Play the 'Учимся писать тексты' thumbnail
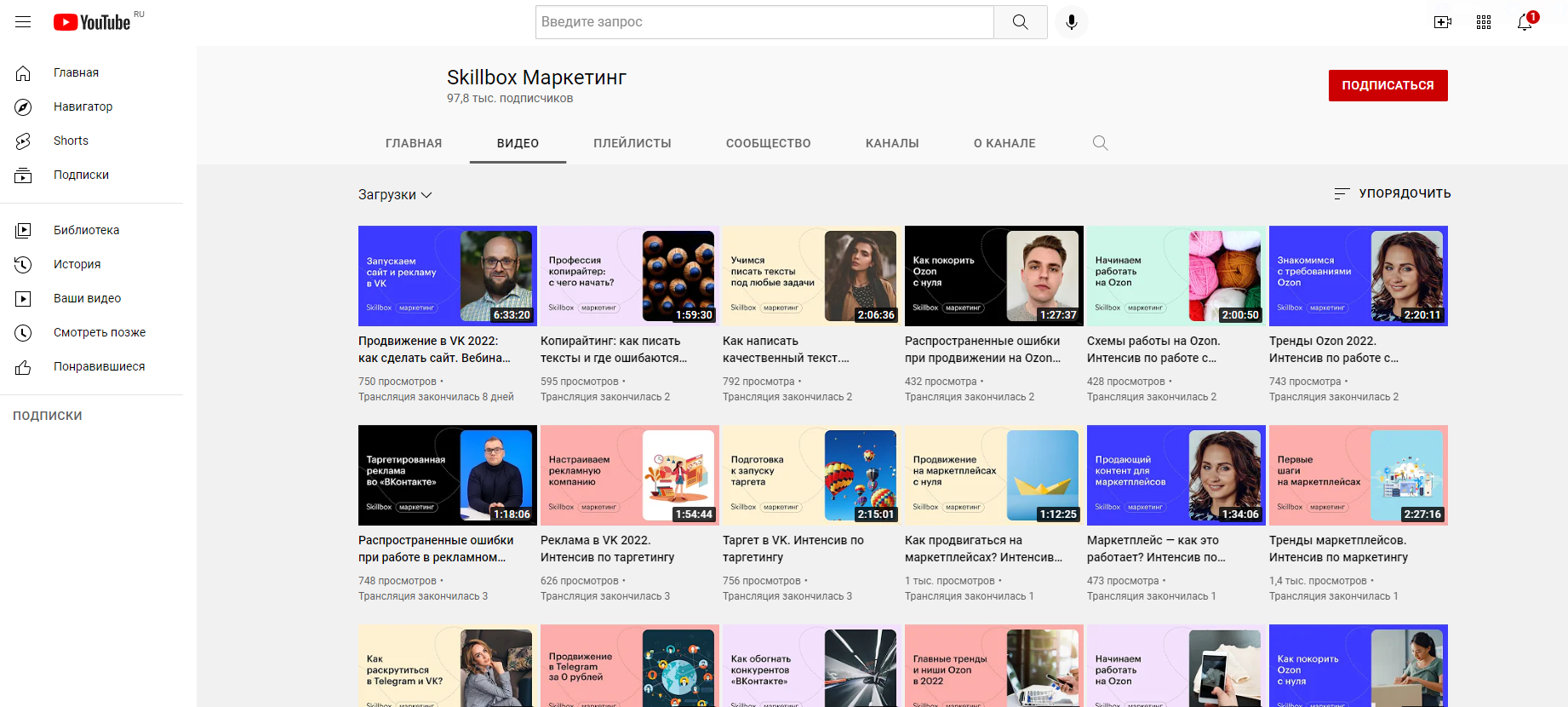 [x=812, y=276]
